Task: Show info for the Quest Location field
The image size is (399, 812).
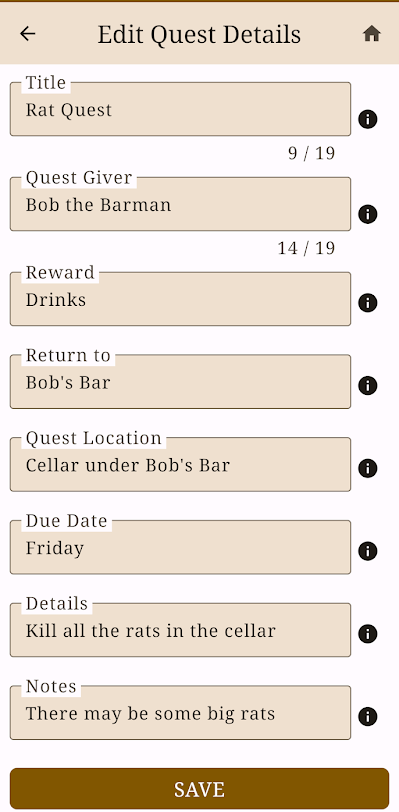Action: tap(367, 468)
